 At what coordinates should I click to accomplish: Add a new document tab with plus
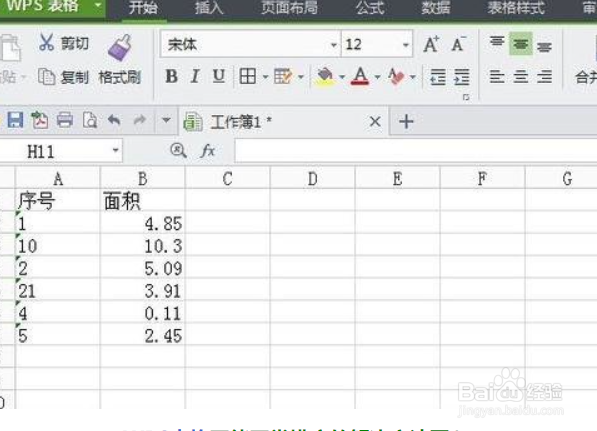coord(406,122)
